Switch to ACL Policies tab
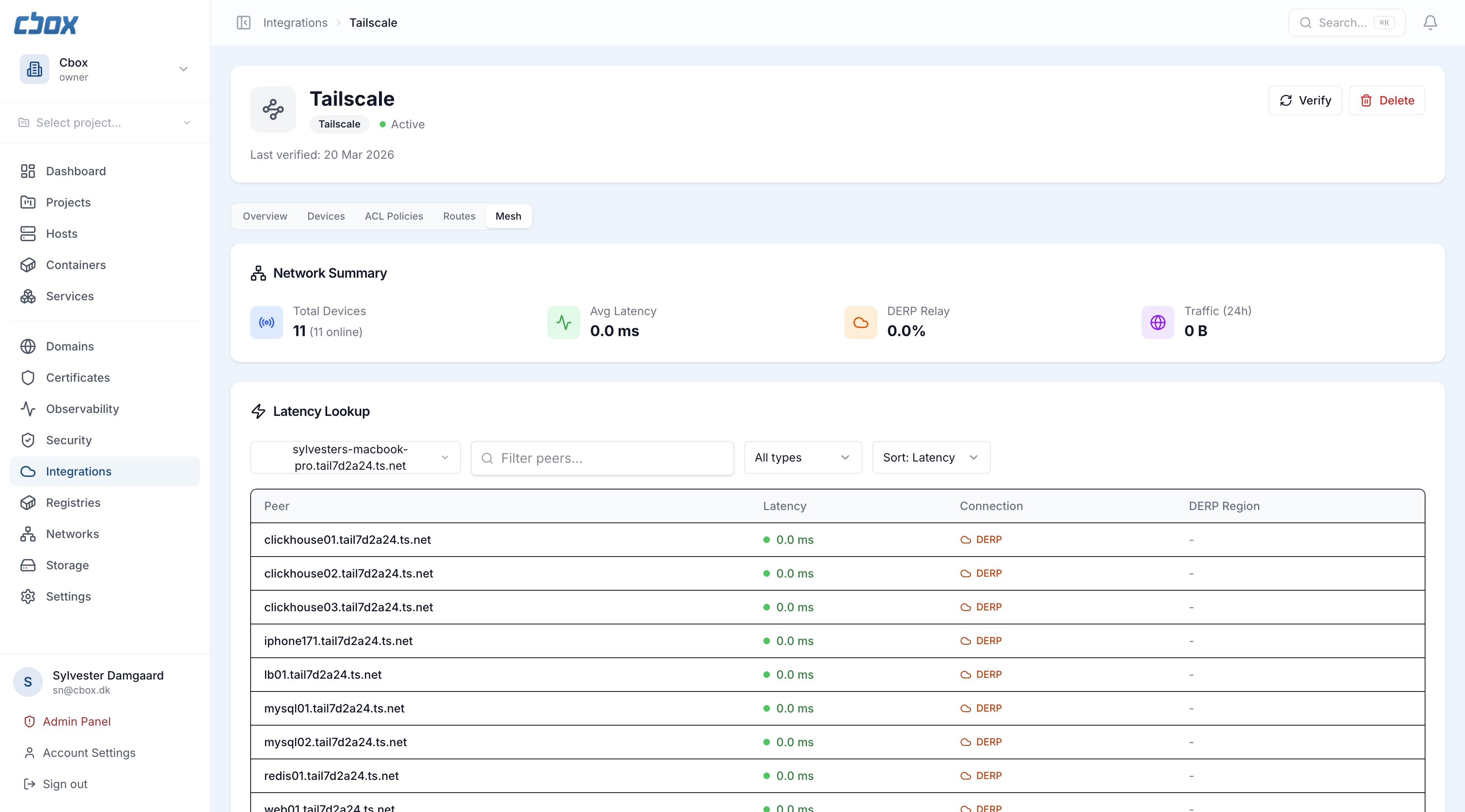This screenshot has width=1465, height=812. (393, 216)
